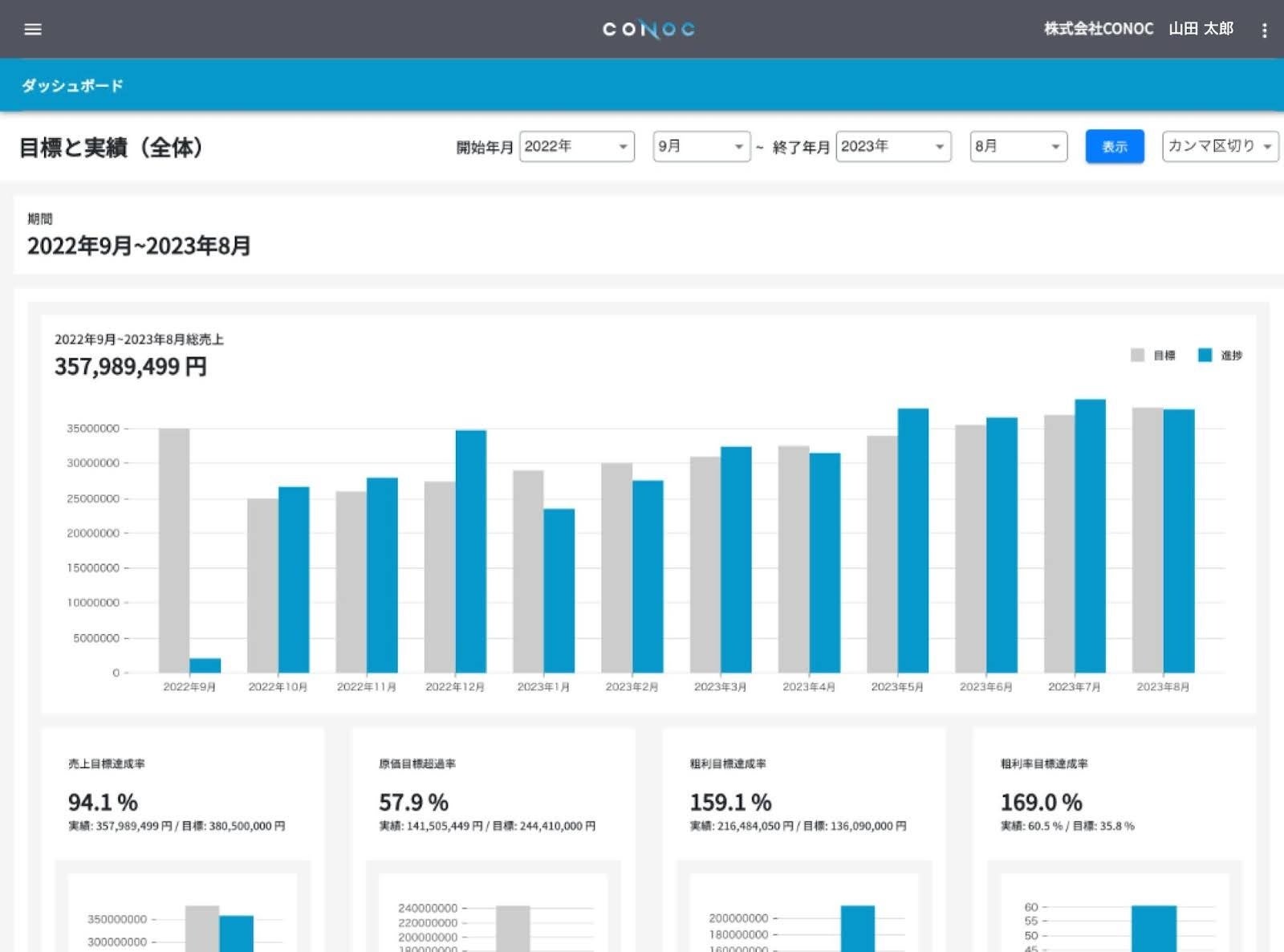The image size is (1284, 952).
Task: Click the 実績: 60.5 % / 目標: 35.8 % line
Action: pos(1067,826)
